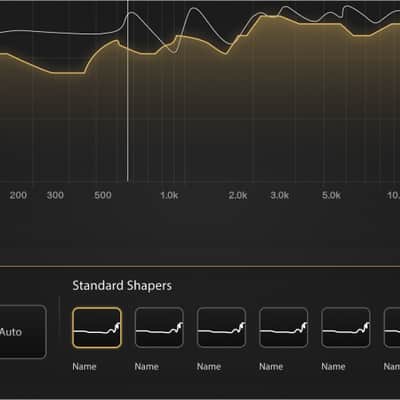
Task: Click the Name label under first preset
Action: click(84, 367)
